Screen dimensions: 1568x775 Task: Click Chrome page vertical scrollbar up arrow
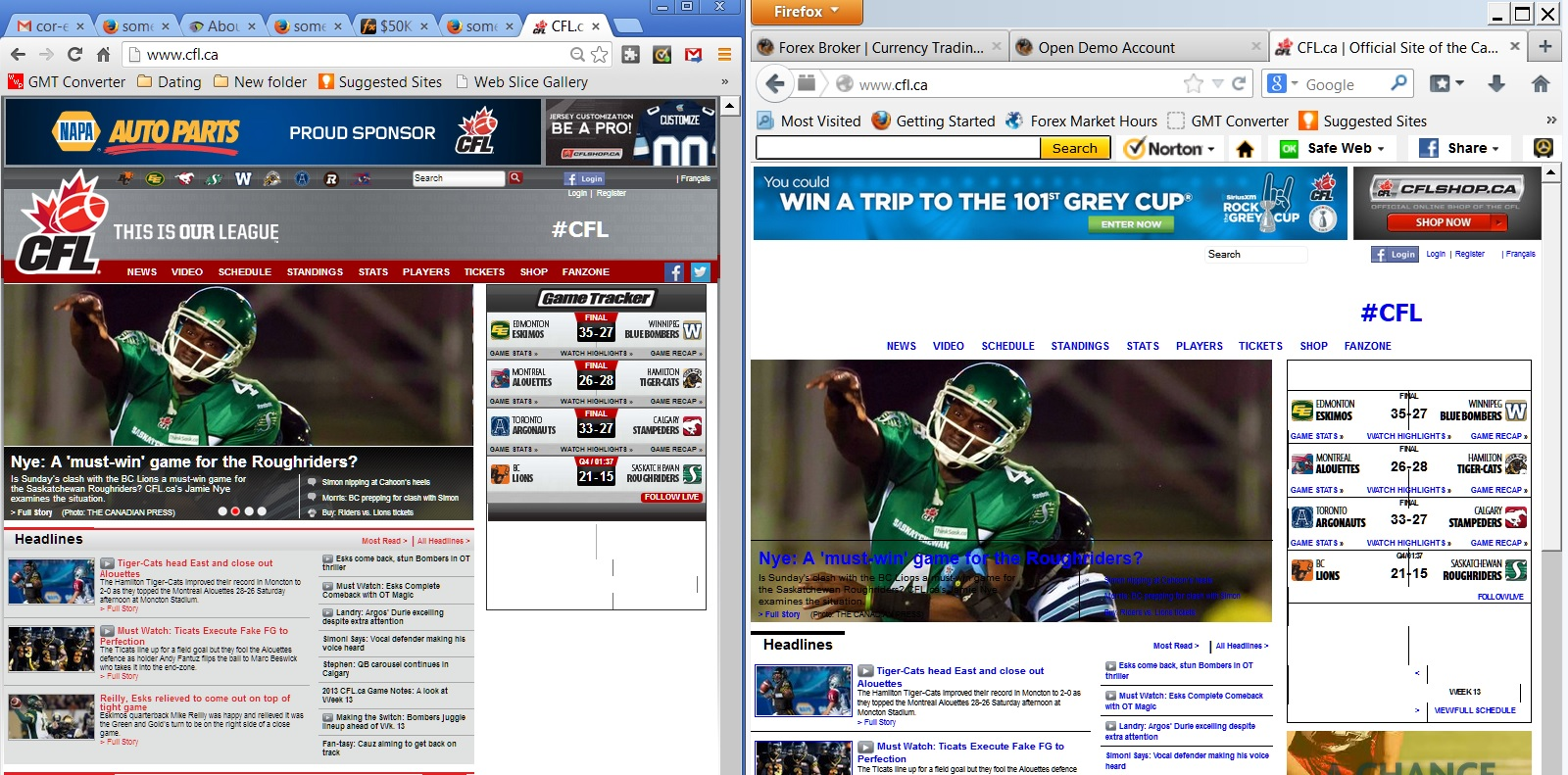tap(730, 105)
